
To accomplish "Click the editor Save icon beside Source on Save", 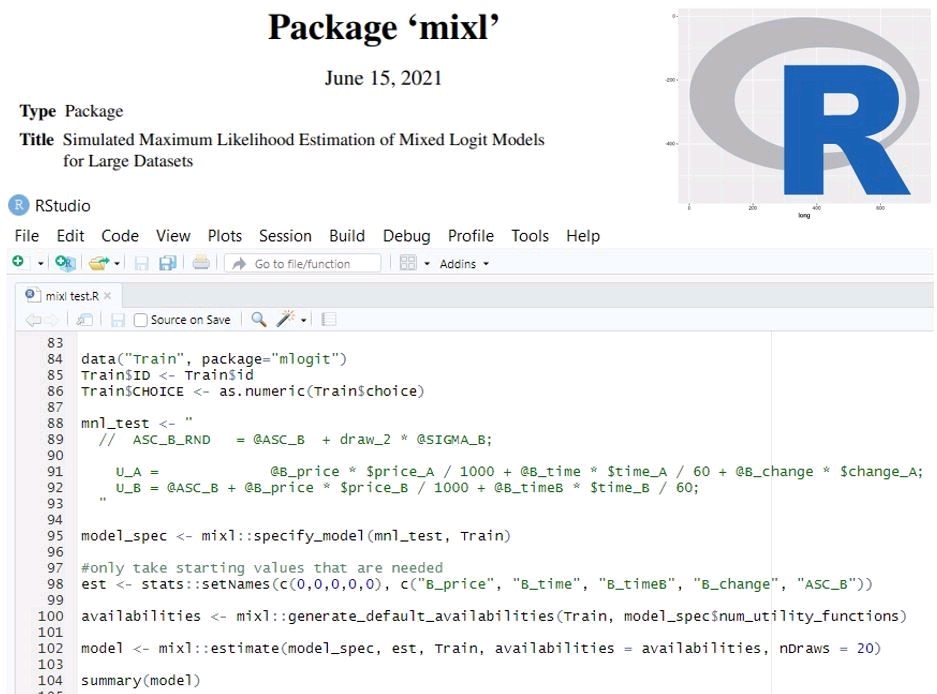I will (118, 320).
